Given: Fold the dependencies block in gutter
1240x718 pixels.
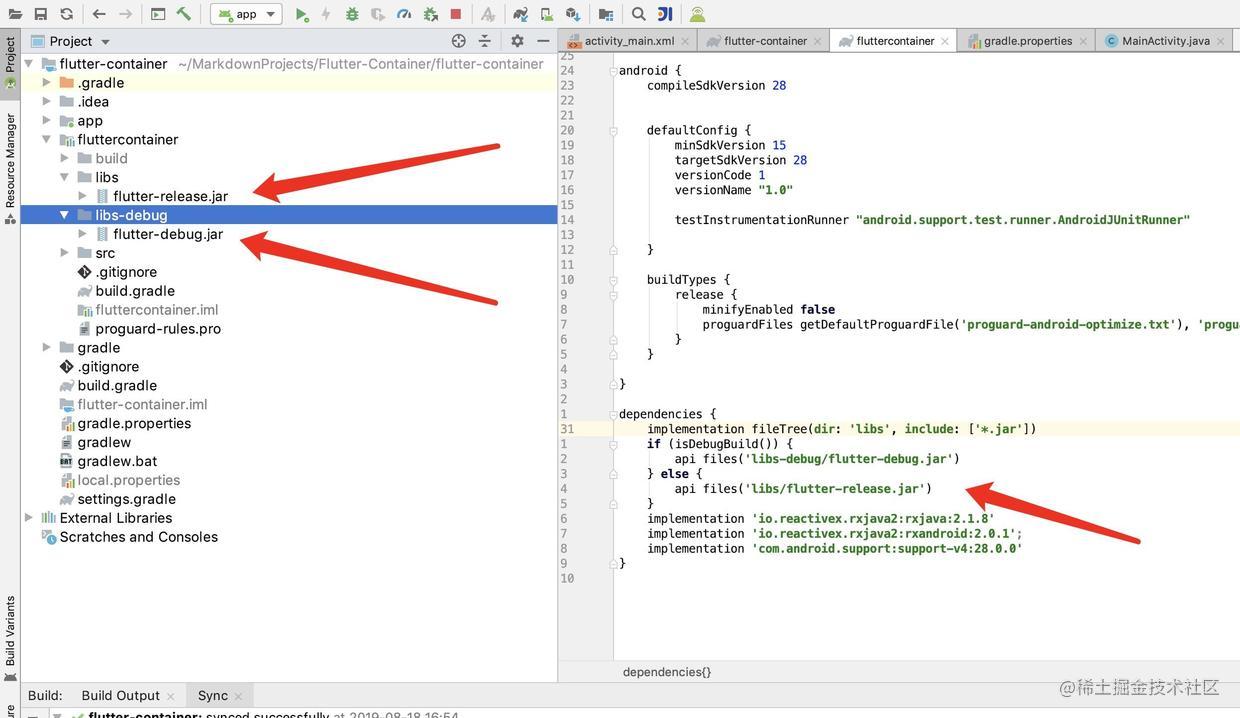Looking at the screenshot, I should (x=614, y=414).
